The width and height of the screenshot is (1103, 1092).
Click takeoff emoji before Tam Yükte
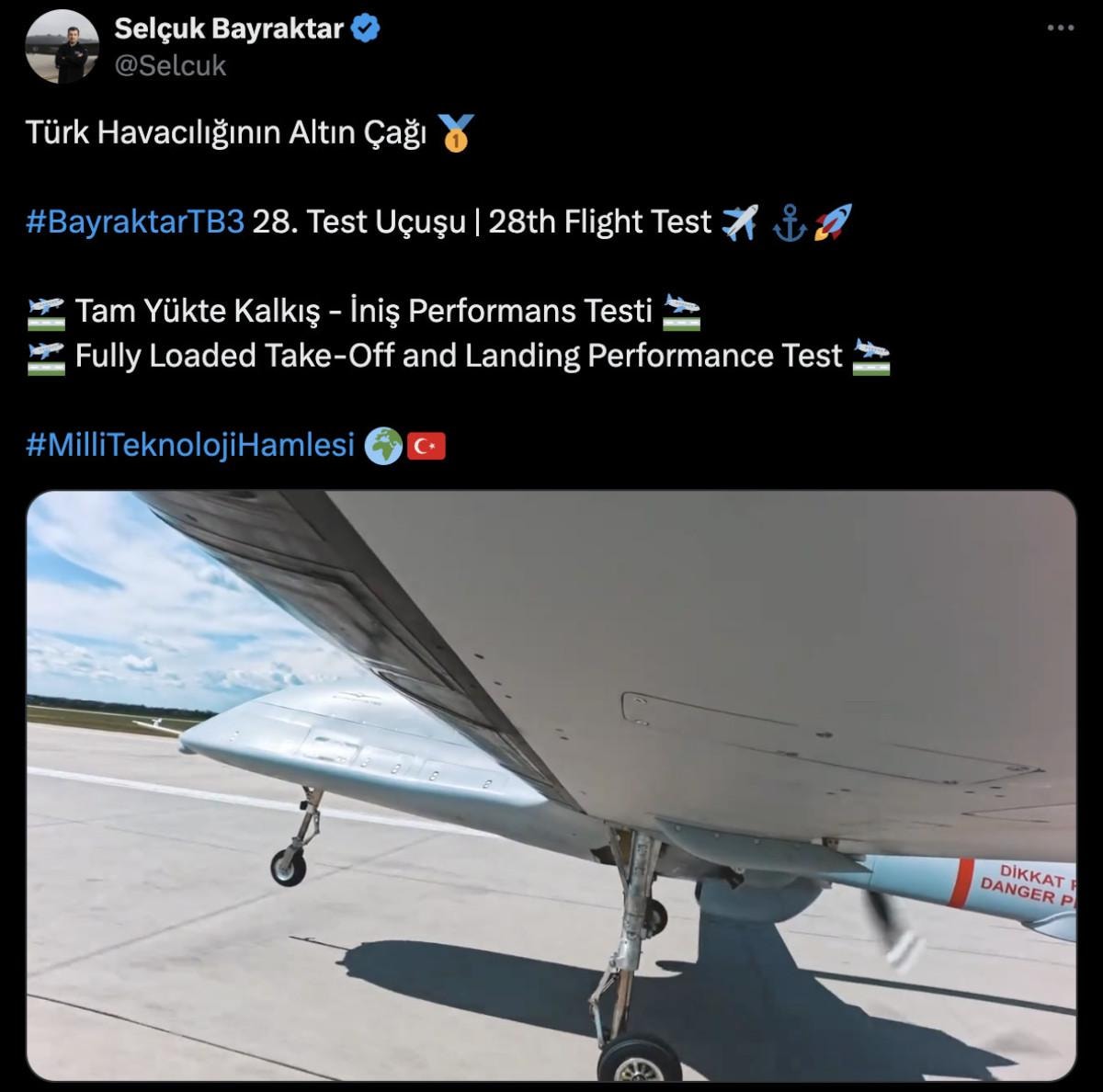46,312
